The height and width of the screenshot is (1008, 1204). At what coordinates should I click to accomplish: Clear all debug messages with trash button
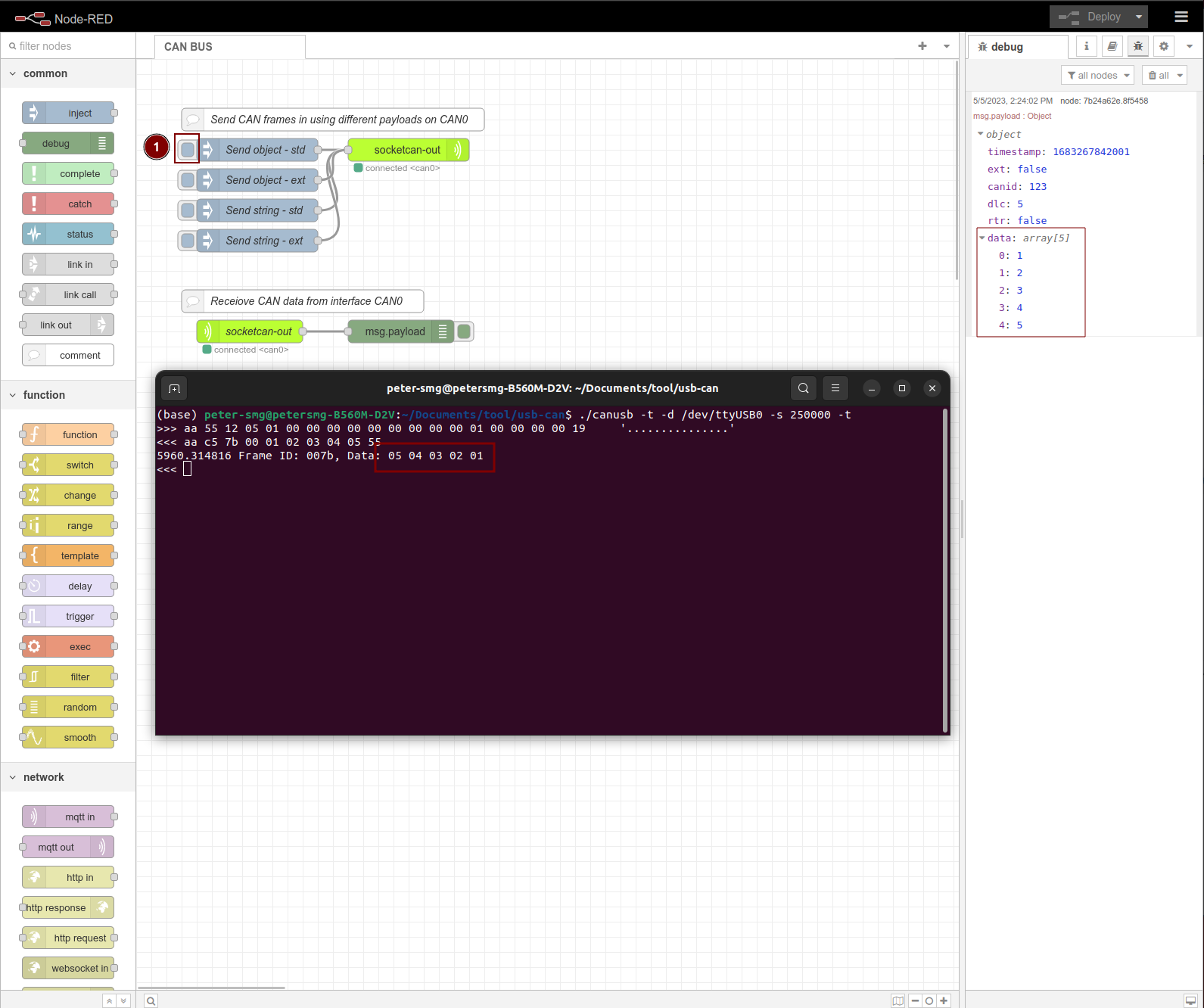[1158, 75]
